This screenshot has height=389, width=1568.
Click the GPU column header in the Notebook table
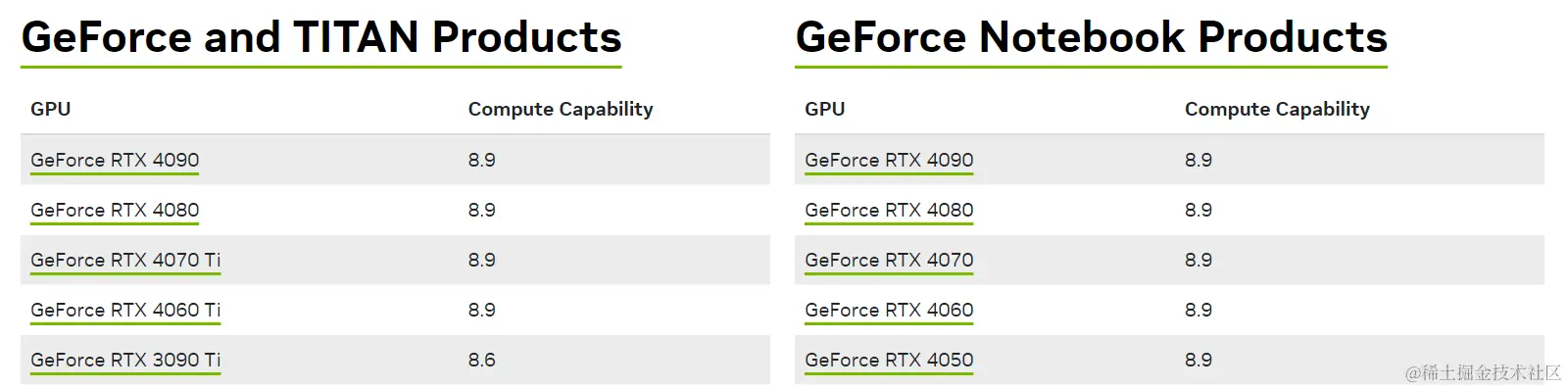(x=825, y=109)
